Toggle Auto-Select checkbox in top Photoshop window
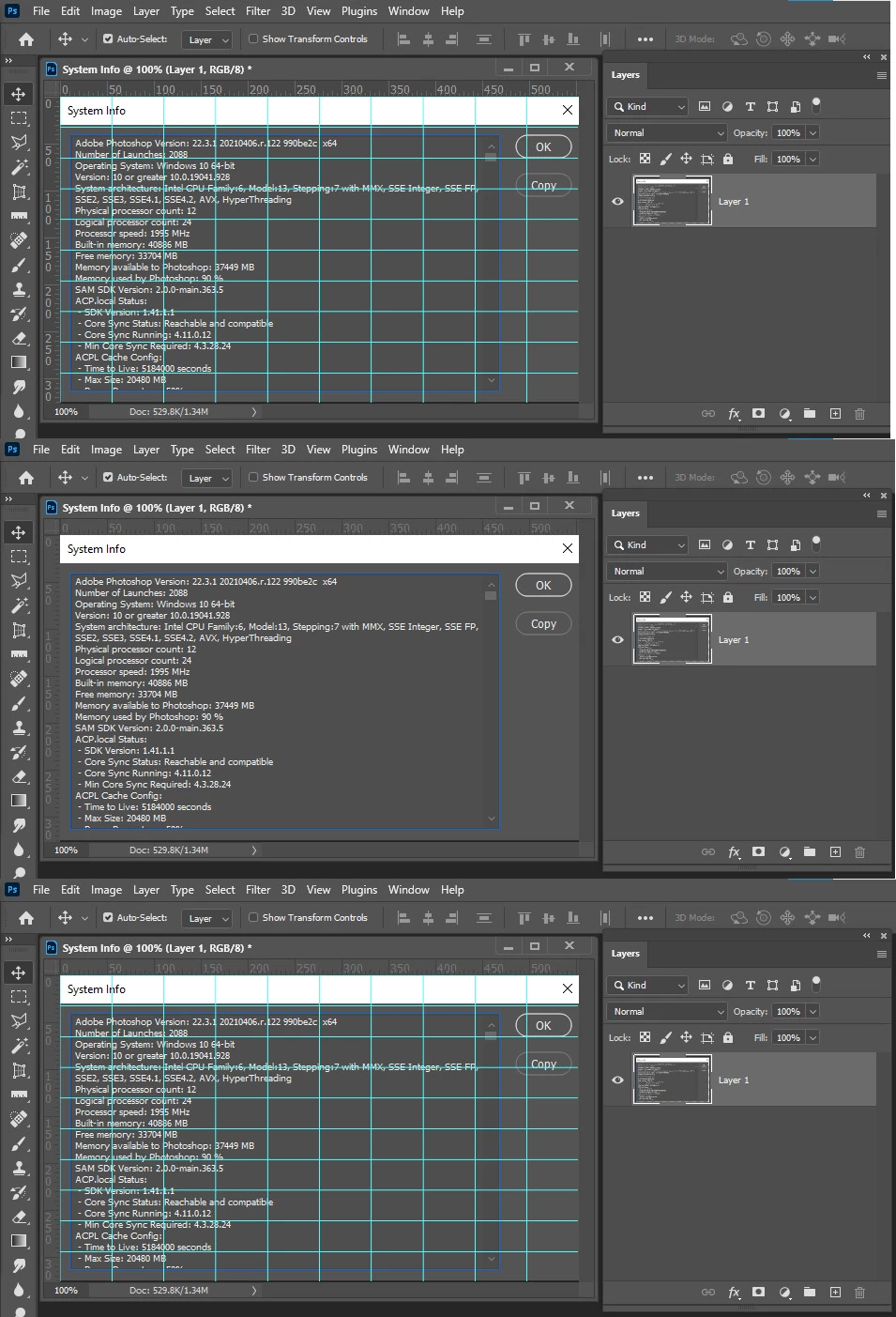Viewport: 896px width, 1317px height. click(x=108, y=39)
